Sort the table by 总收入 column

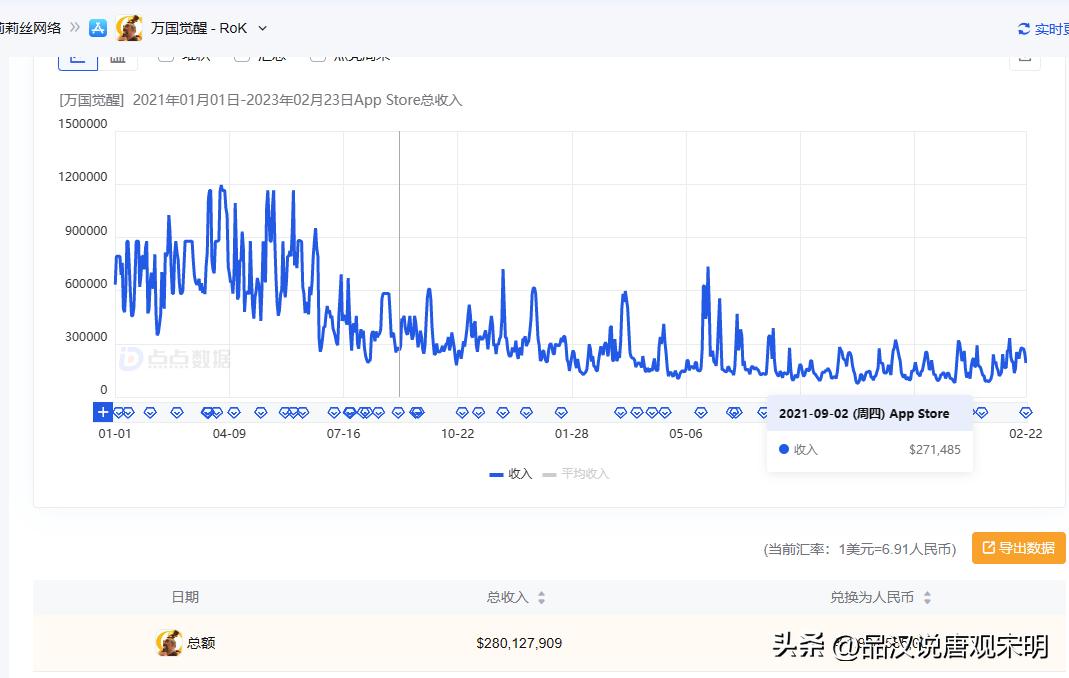point(539,596)
